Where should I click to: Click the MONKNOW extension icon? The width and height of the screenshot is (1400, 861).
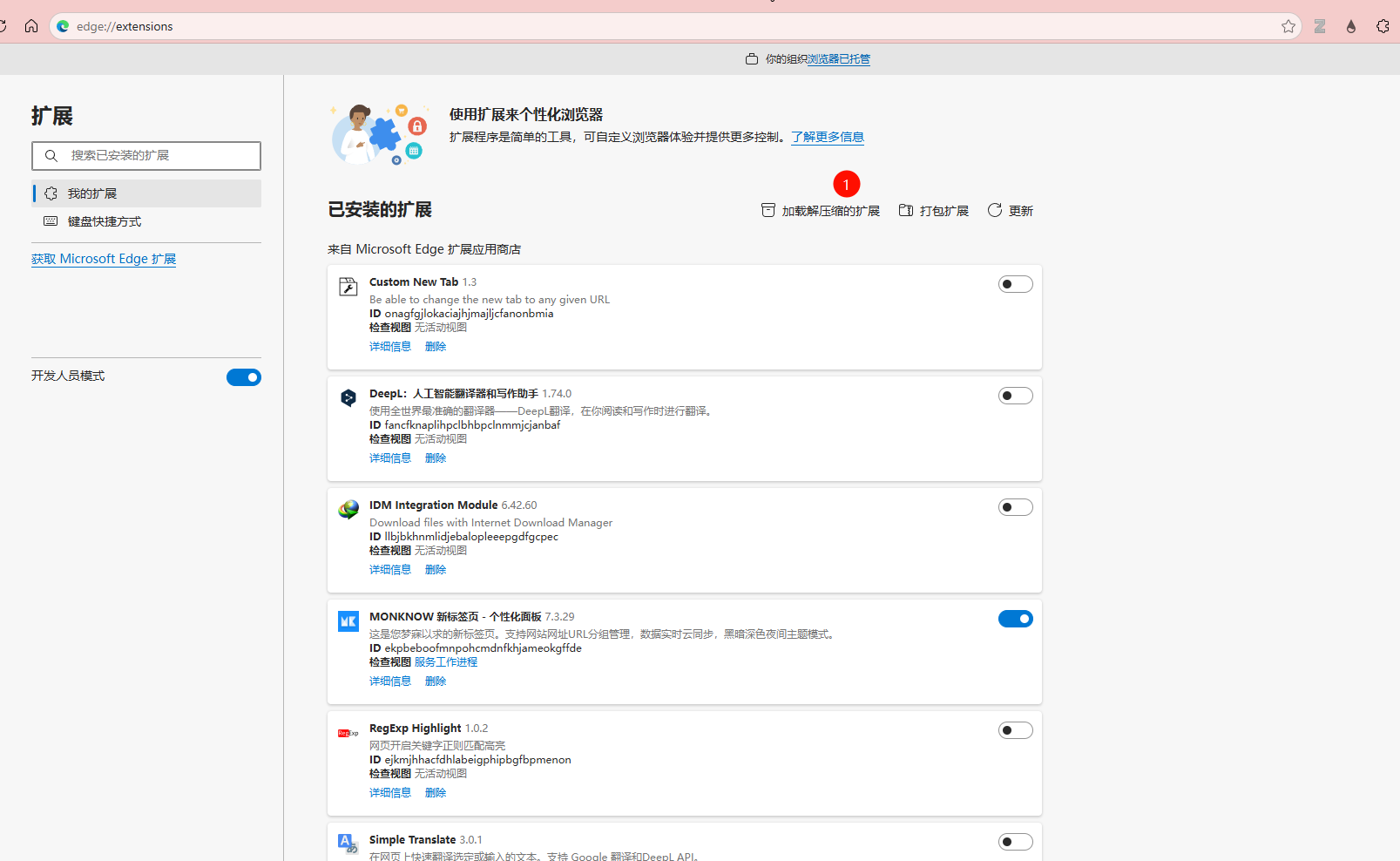pos(348,621)
